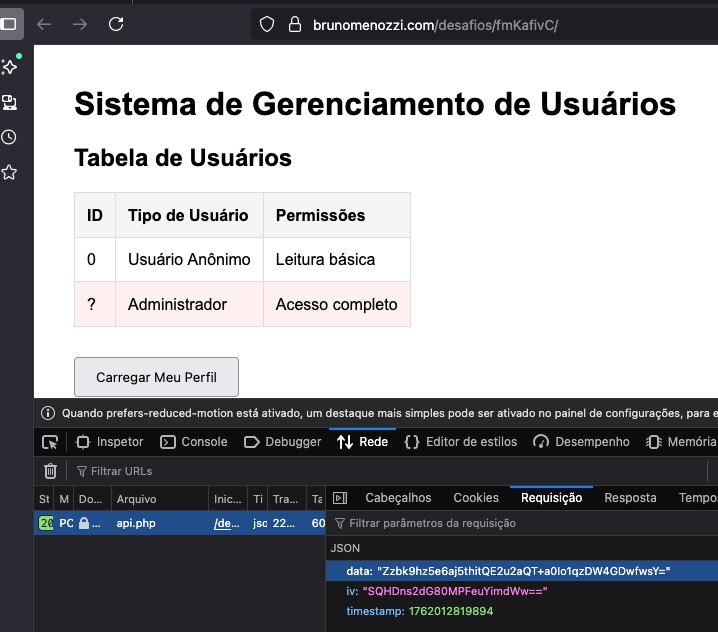The height and width of the screenshot is (632, 718).
Task: Collapse the request details pane toggle
Action: coord(339,498)
